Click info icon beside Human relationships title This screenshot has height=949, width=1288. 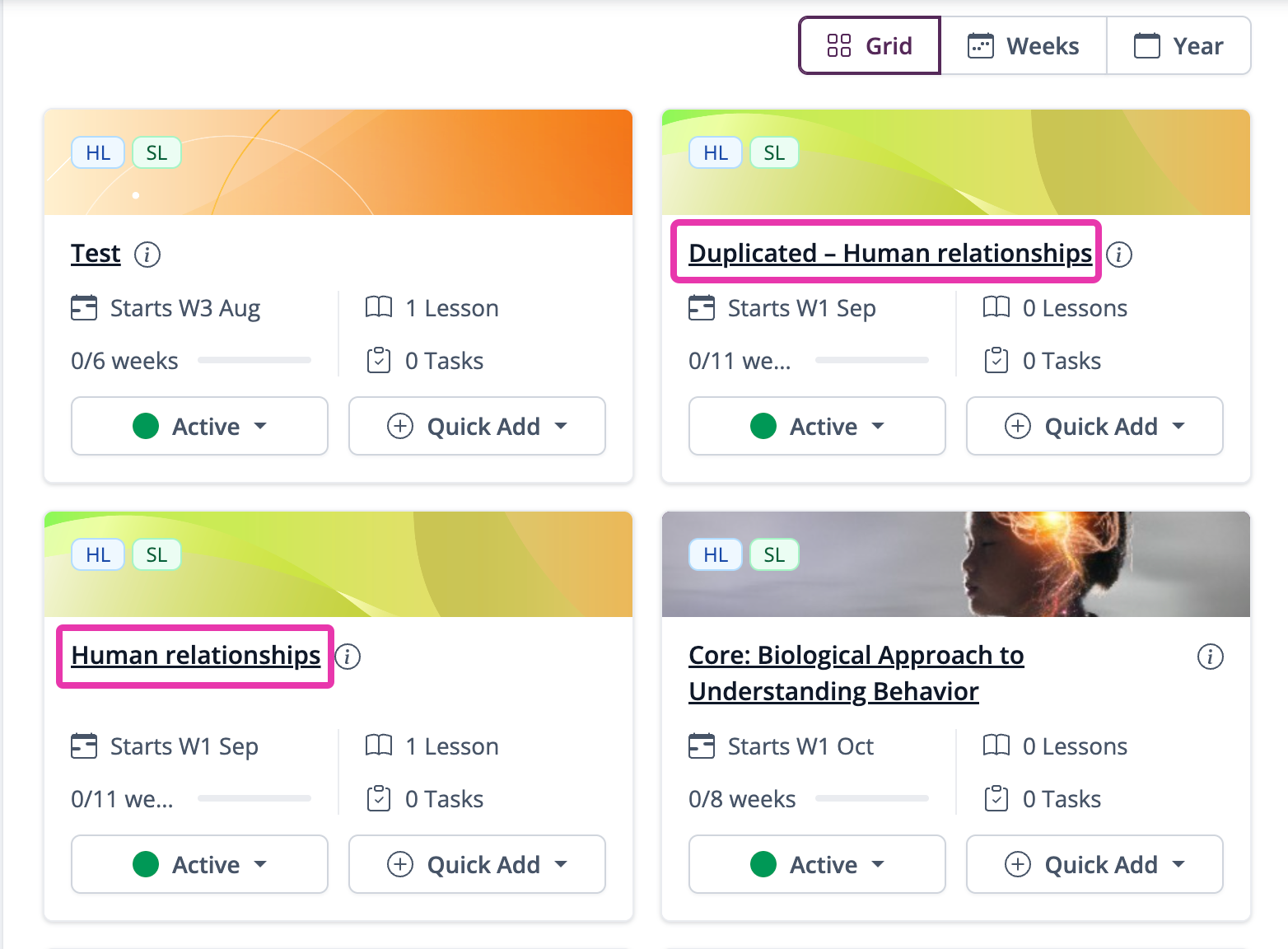coord(348,657)
